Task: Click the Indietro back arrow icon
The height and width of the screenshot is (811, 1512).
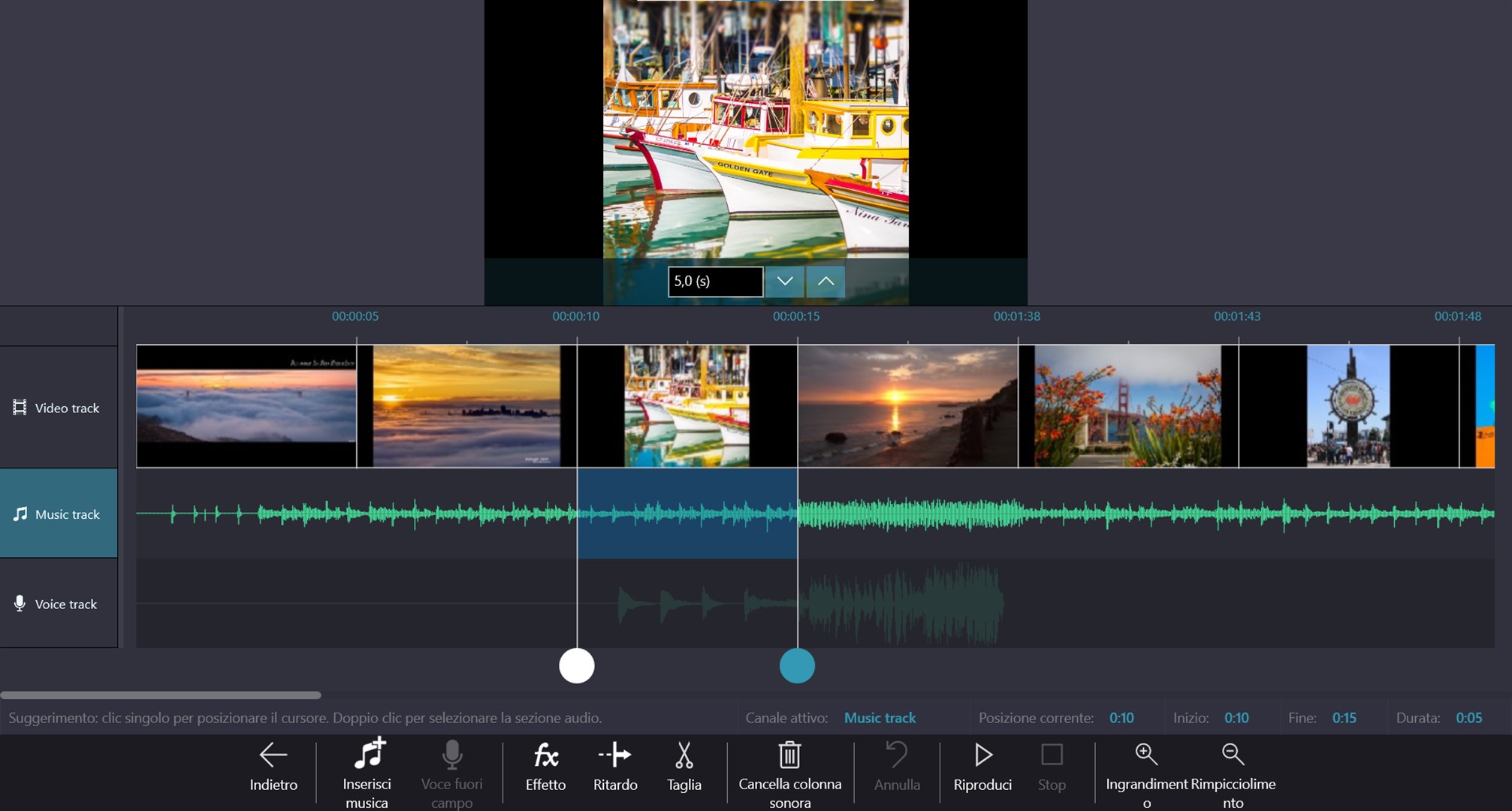Action: tap(273, 755)
